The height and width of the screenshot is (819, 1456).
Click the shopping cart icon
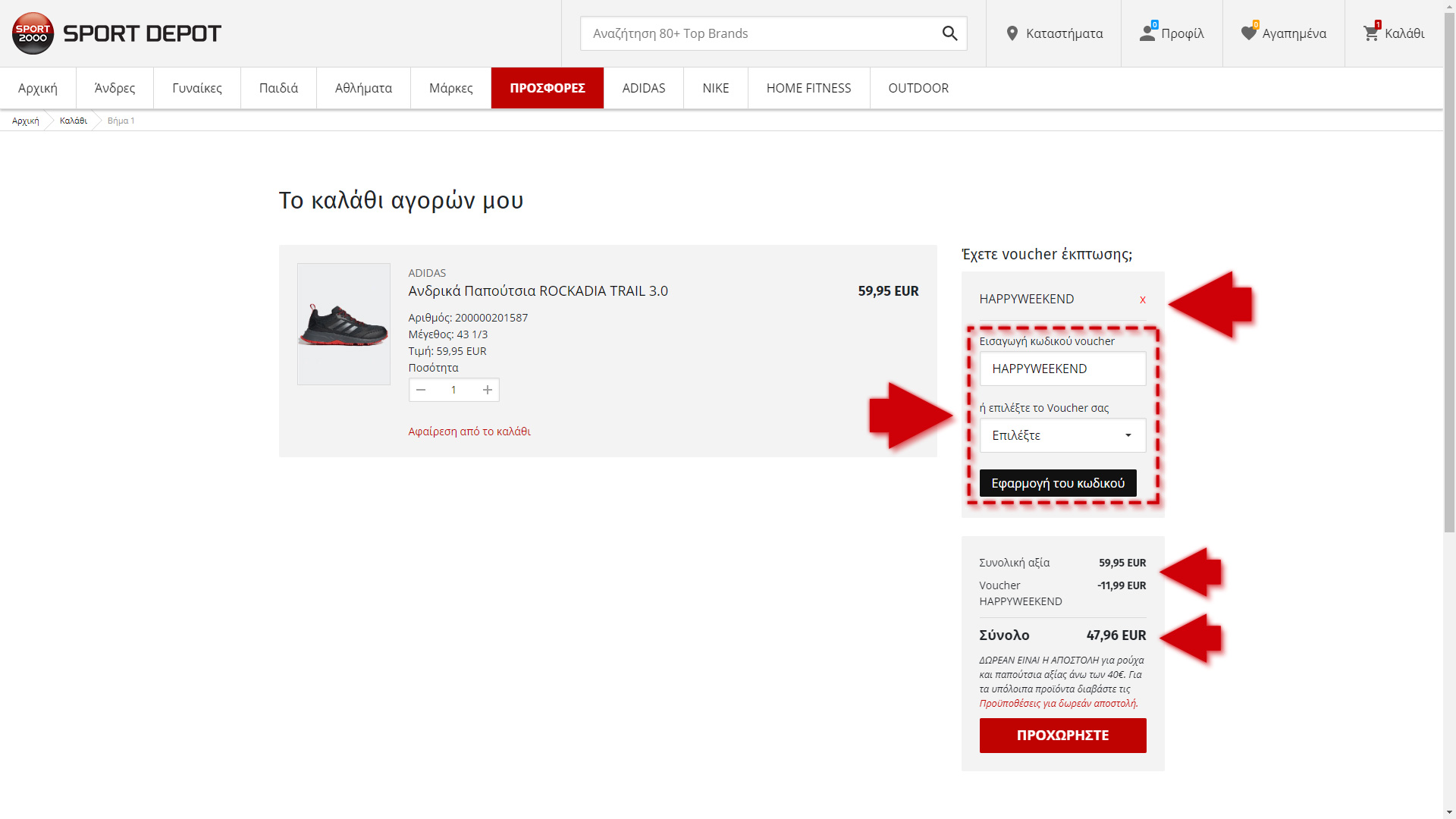(1371, 33)
